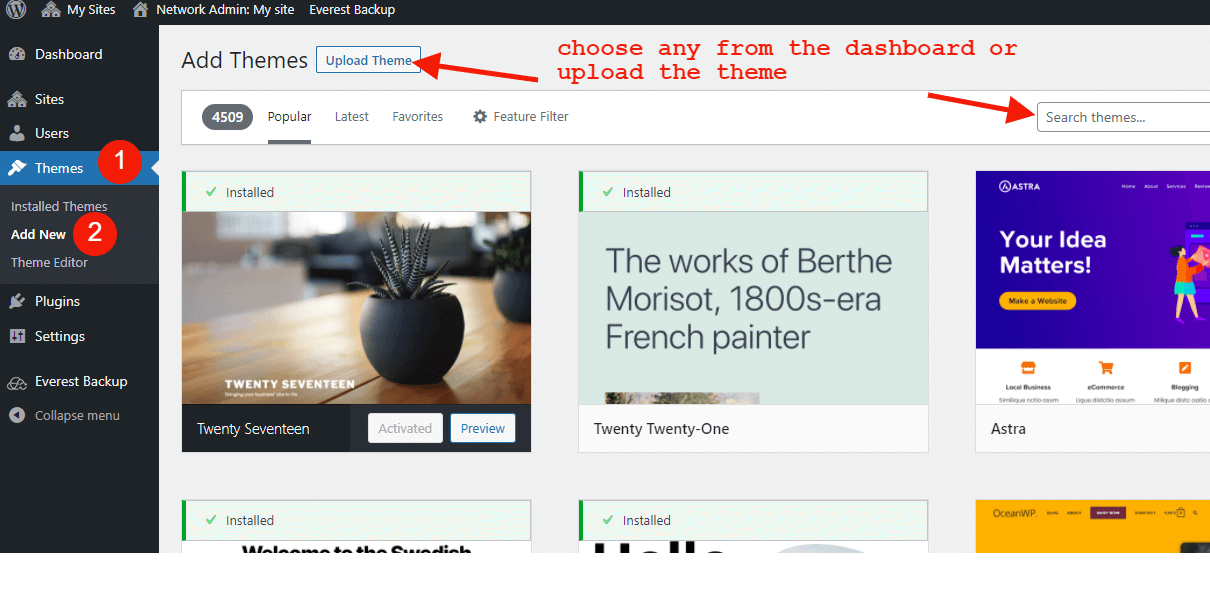Open Everest Backup in the sidebar

point(80,381)
